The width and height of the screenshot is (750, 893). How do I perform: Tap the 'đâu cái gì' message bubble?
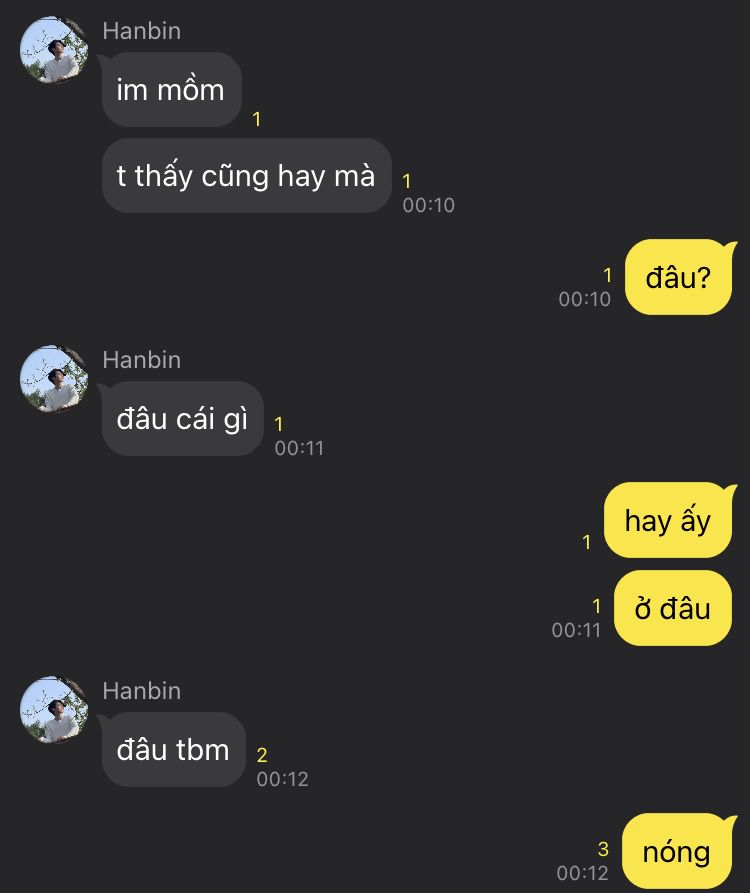(182, 419)
